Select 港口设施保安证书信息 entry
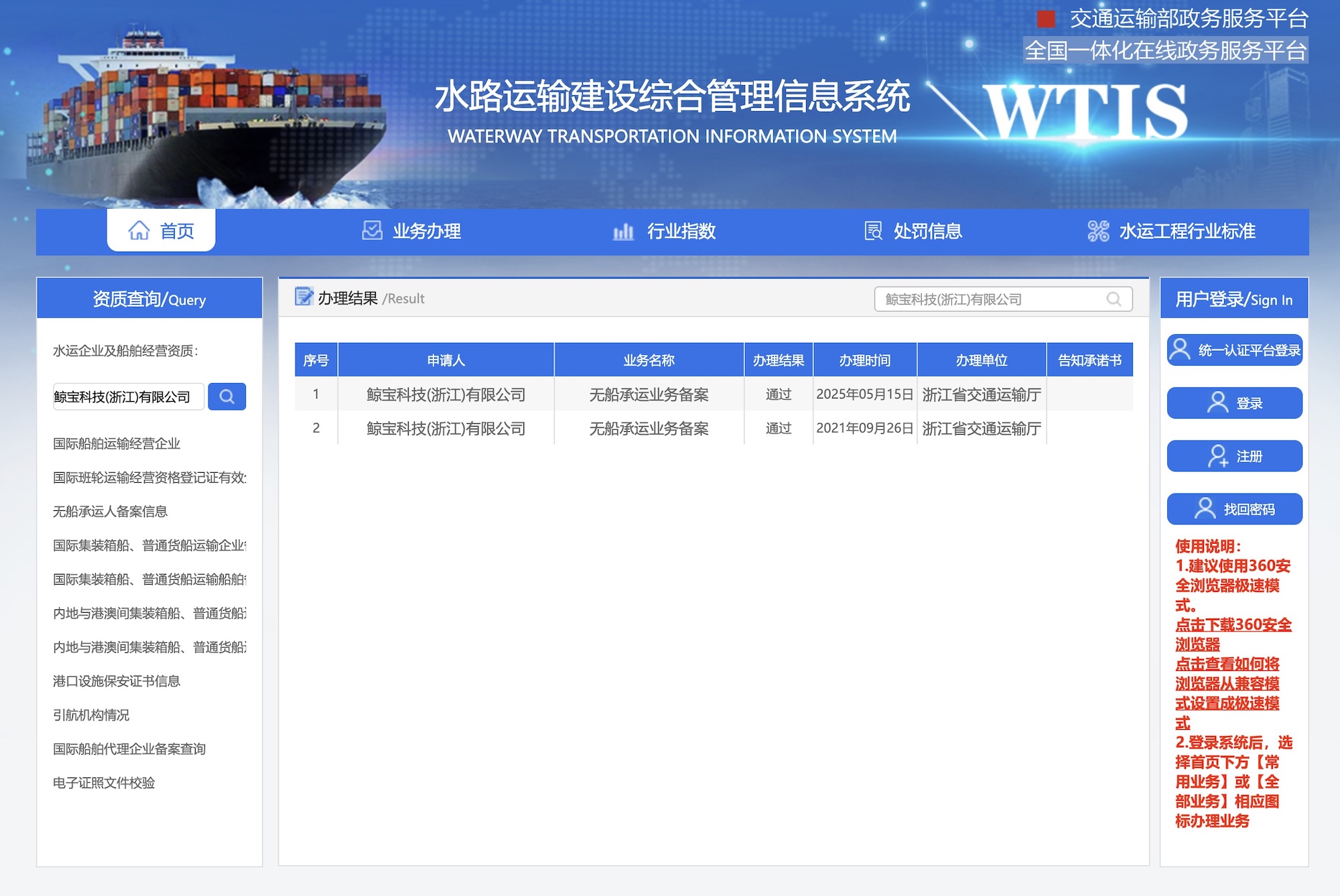The height and width of the screenshot is (896, 1340). tap(117, 681)
